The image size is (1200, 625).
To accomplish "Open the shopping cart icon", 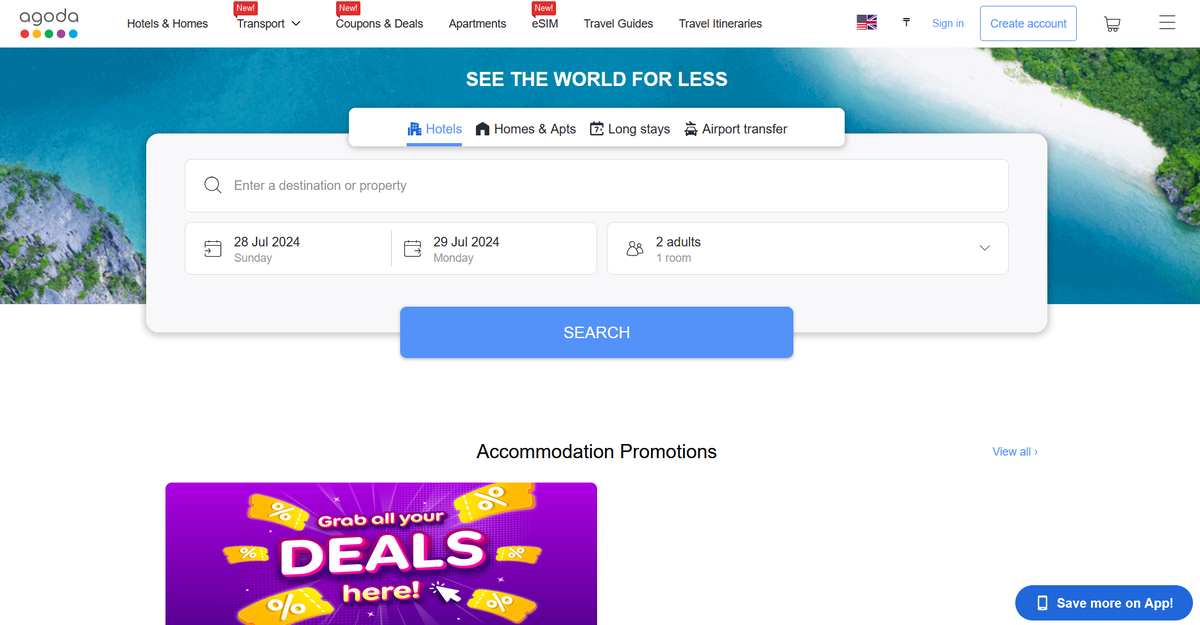I will point(1111,24).
